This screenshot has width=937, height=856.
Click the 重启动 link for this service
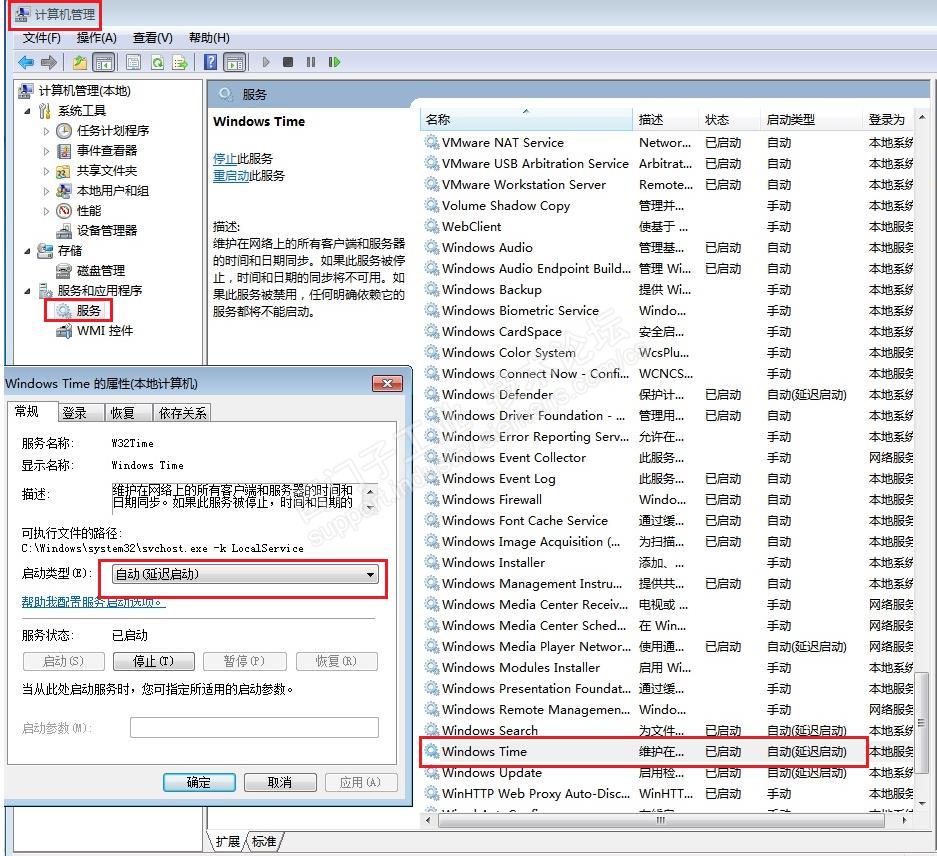point(231,176)
